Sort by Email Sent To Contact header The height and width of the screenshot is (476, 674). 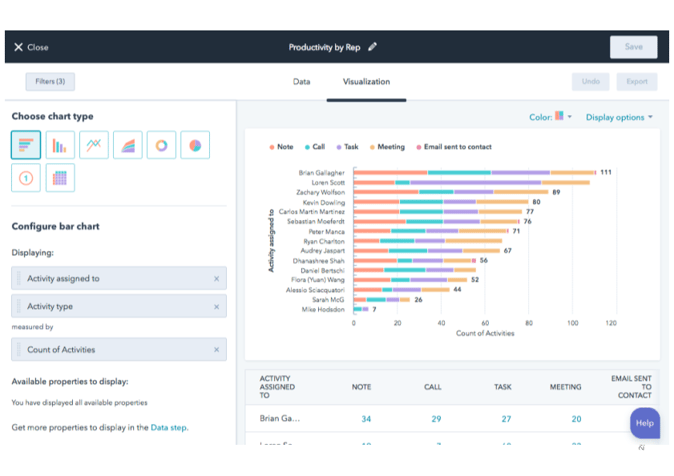click(631, 387)
